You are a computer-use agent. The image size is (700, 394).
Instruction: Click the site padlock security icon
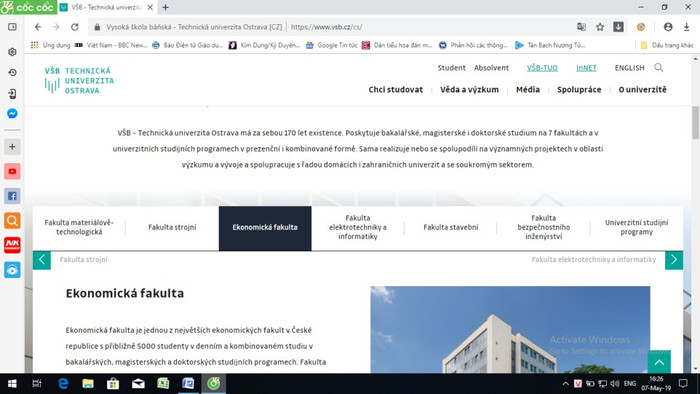click(97, 27)
